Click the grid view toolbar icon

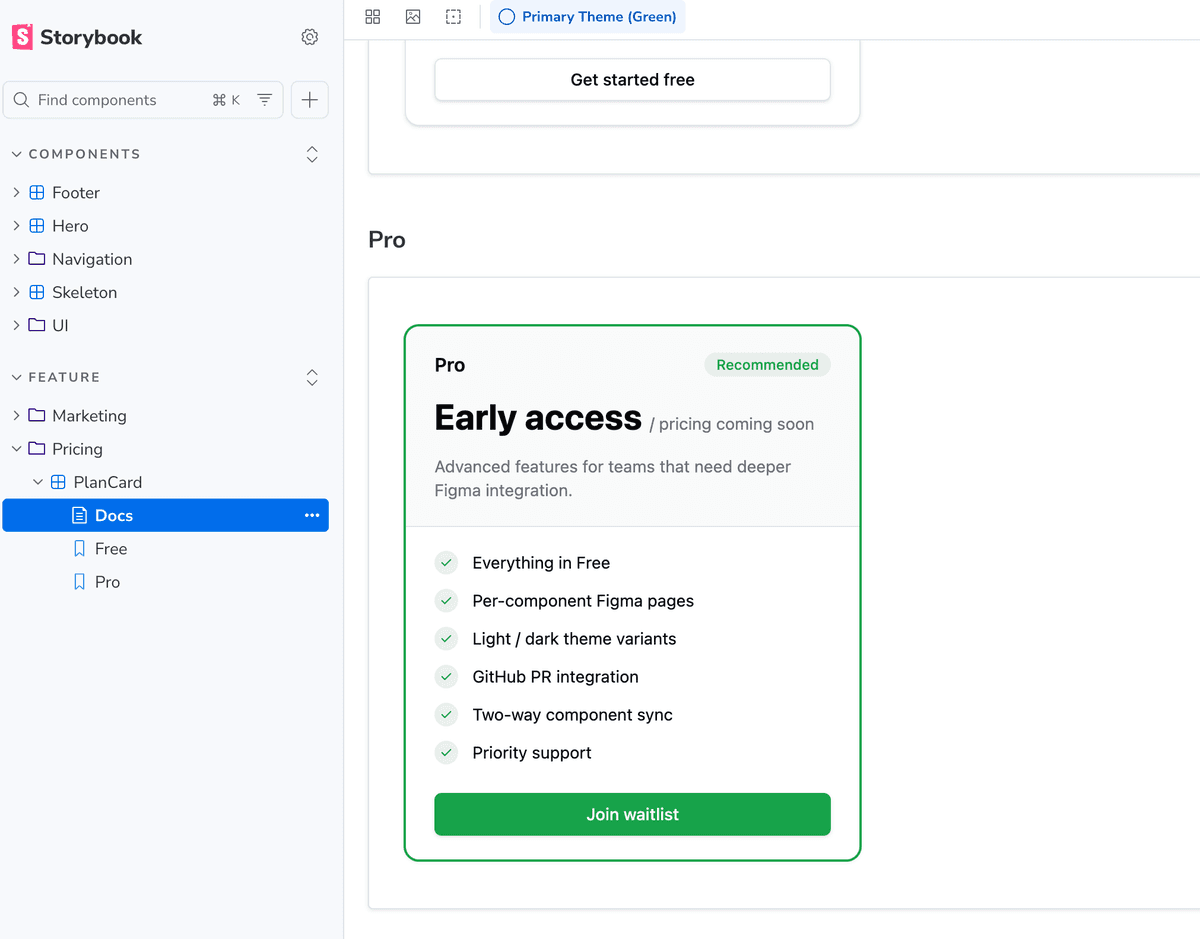(373, 17)
